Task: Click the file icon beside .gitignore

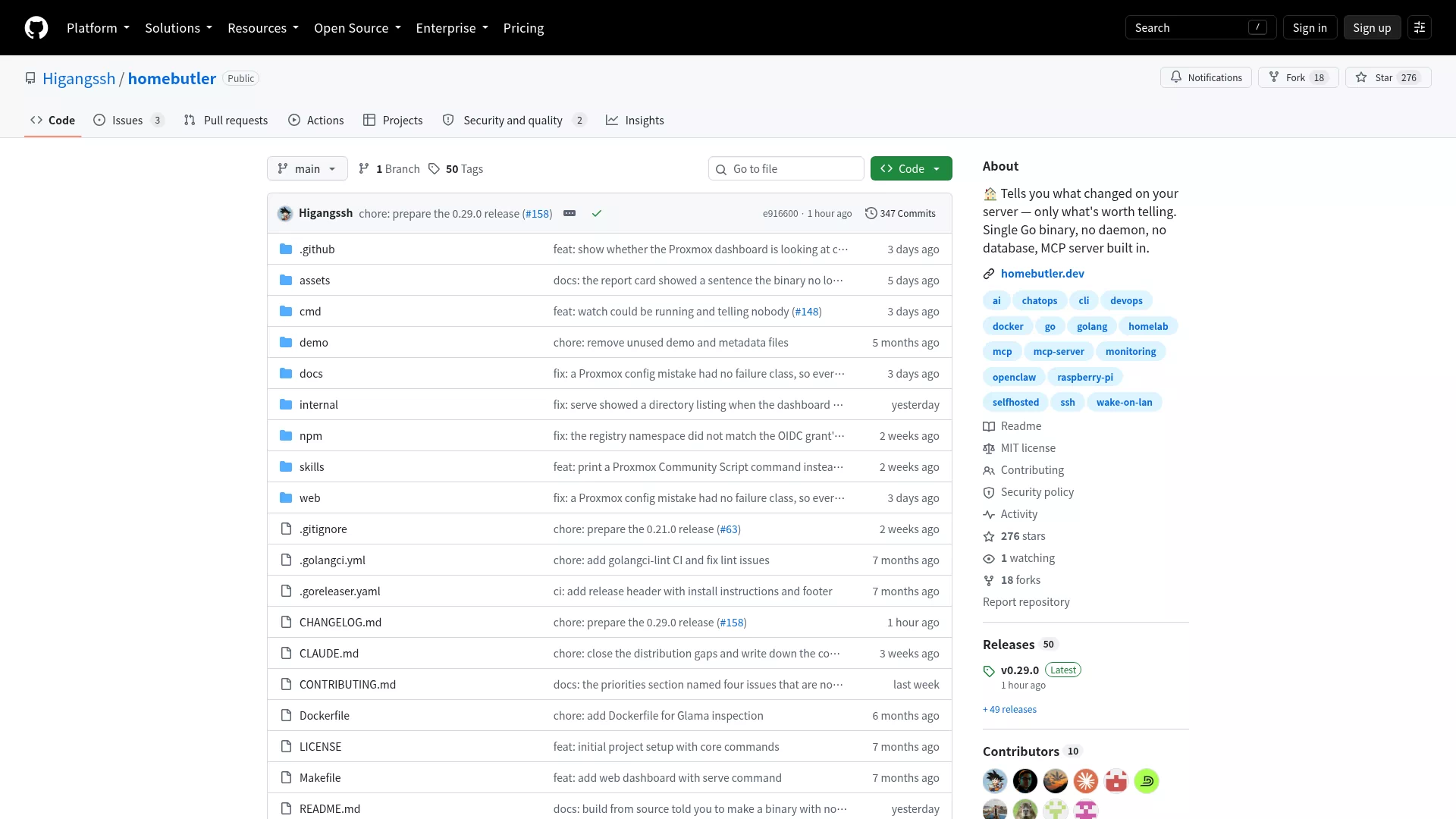Action: 286,529
